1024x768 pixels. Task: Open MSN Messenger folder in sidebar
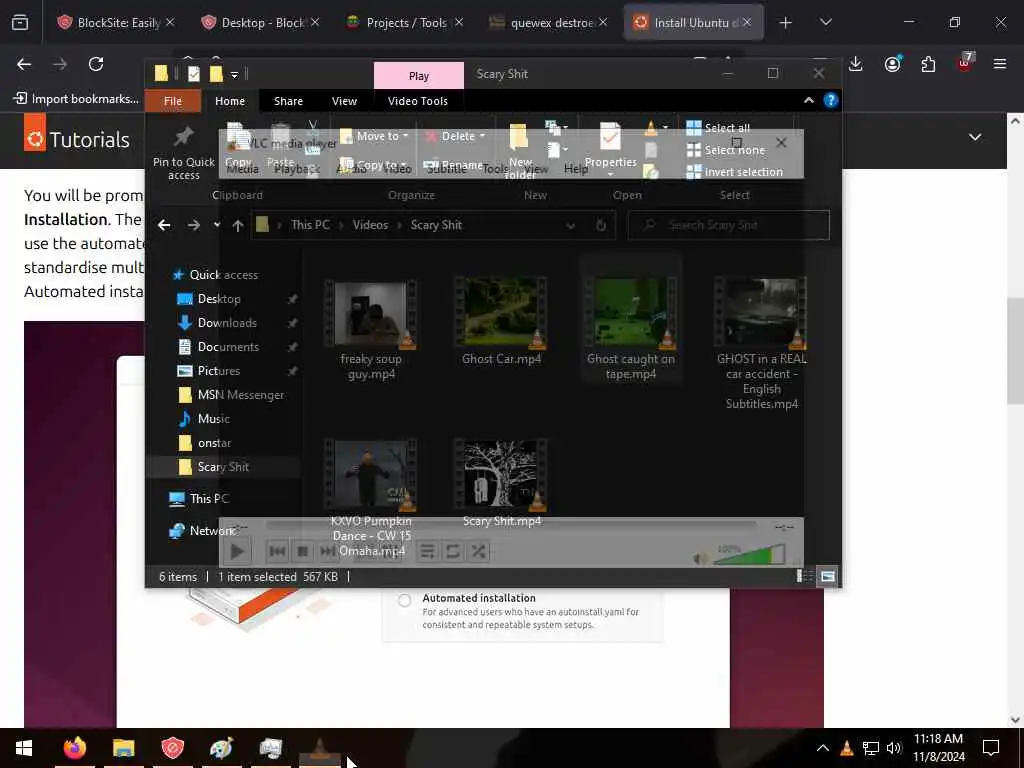click(x=240, y=394)
